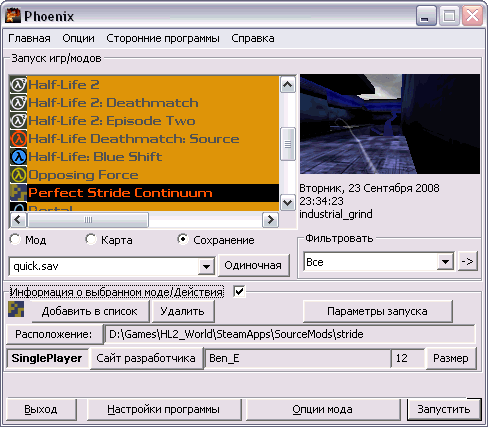Image resolution: width=488 pixels, height=427 pixels.
Task: Click the mod location path field
Action: (290, 334)
